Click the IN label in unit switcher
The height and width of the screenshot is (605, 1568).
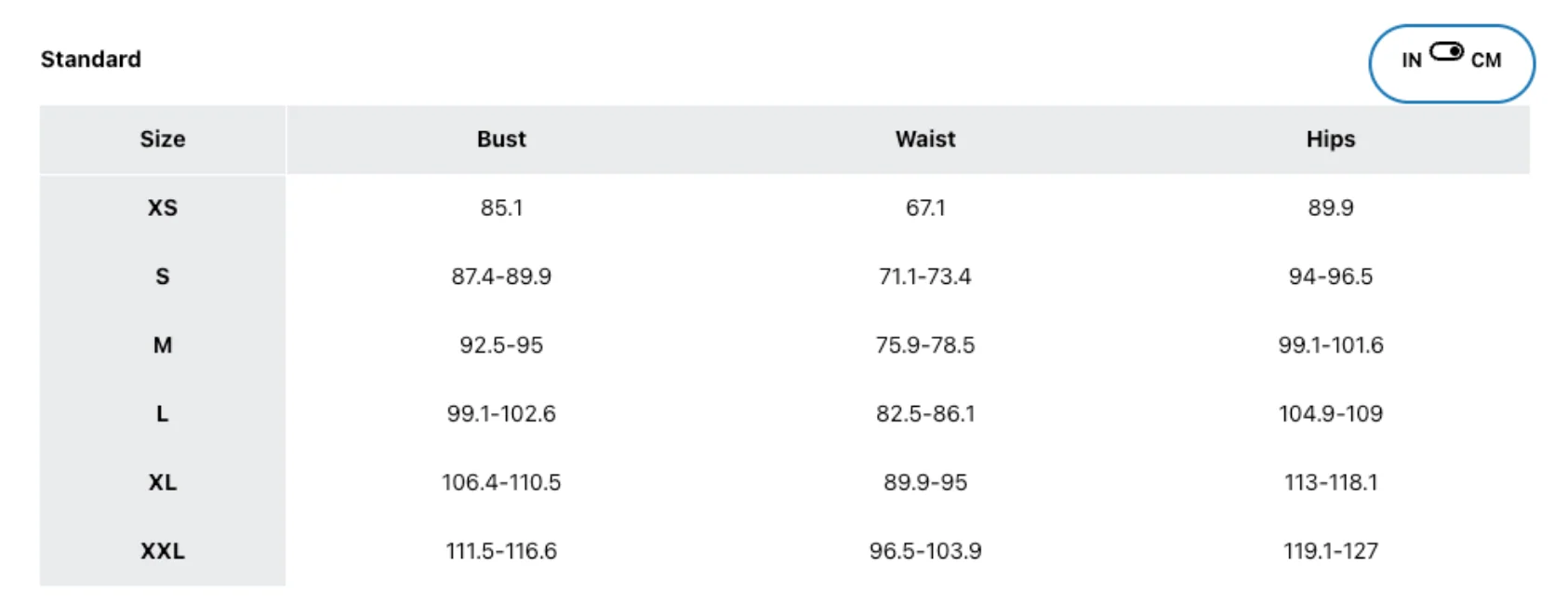click(x=1411, y=60)
